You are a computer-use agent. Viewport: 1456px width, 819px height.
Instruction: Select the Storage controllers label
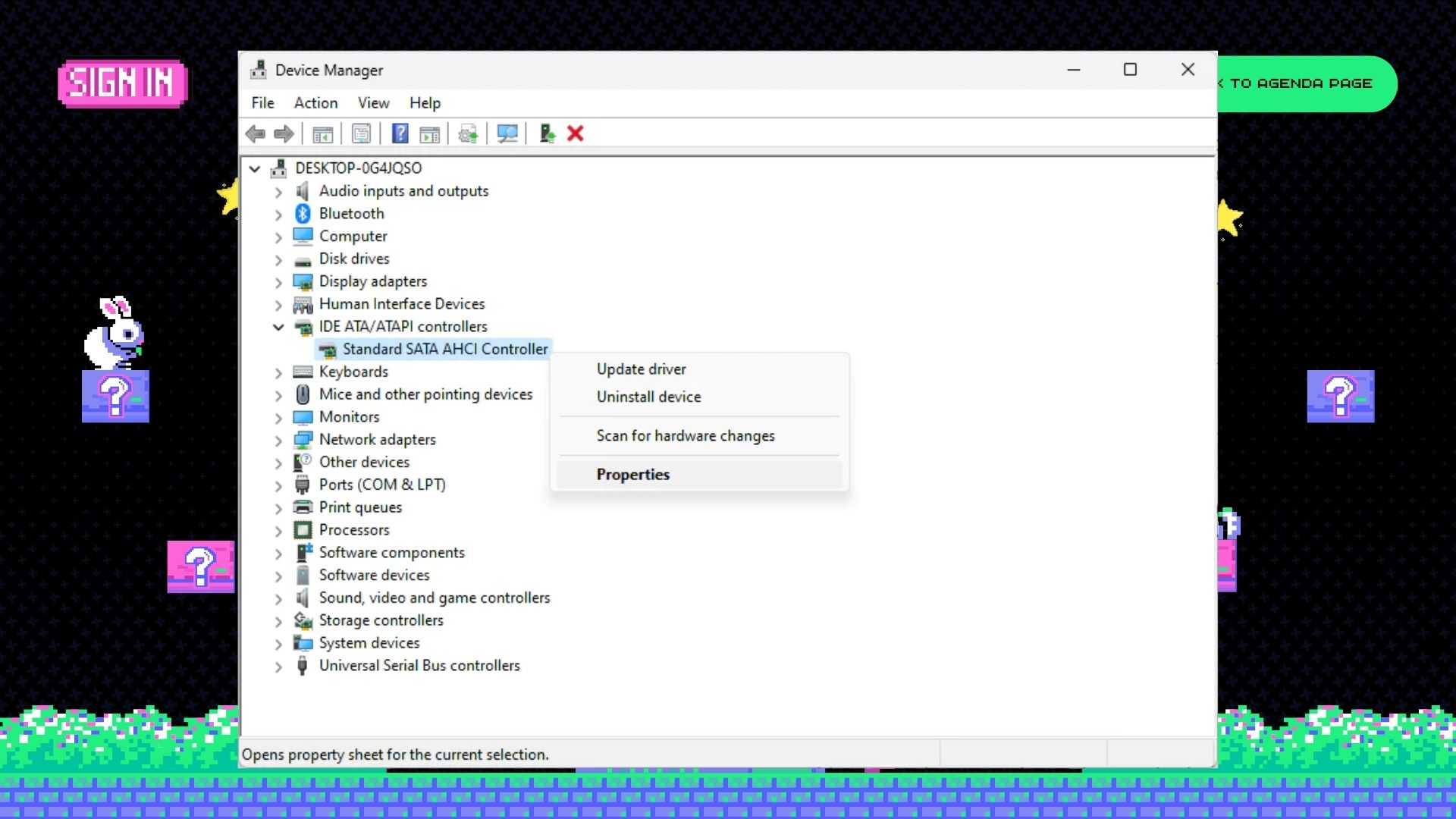click(x=381, y=620)
